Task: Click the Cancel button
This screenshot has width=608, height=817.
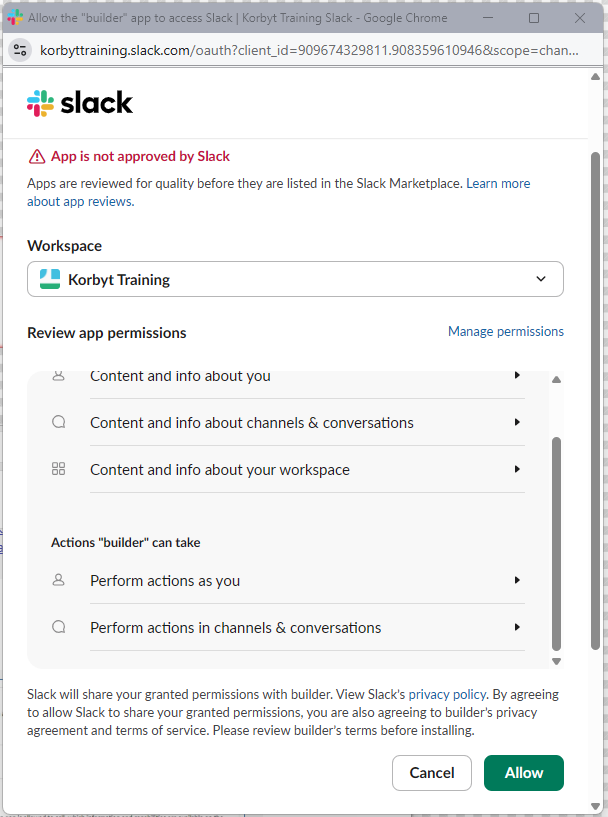Action: click(x=432, y=773)
